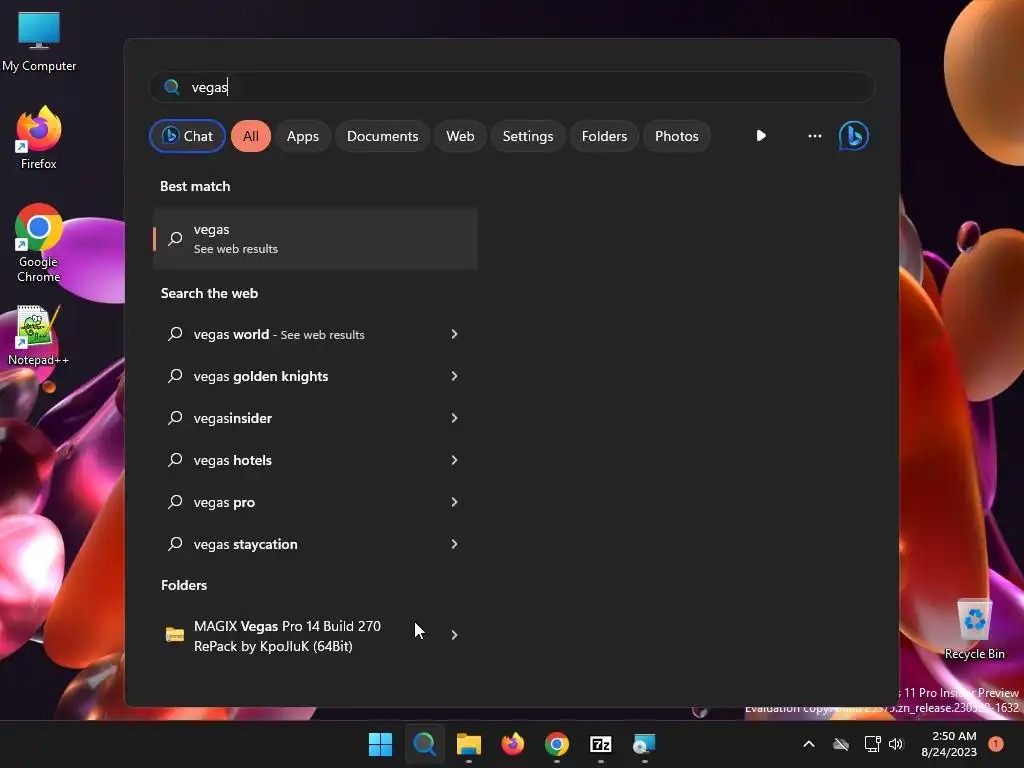
Task: Click search icon beside vegas hotels
Action: tap(175, 460)
